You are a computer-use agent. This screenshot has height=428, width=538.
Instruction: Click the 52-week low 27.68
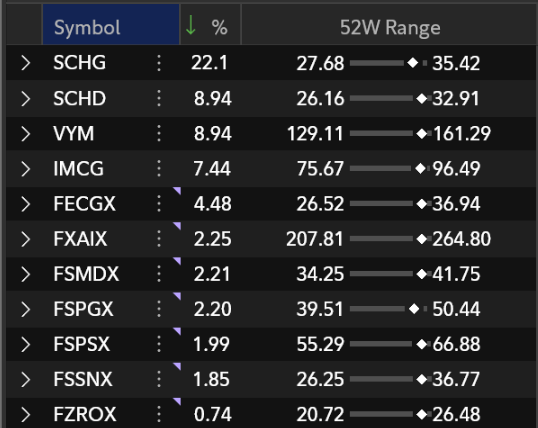click(x=320, y=63)
